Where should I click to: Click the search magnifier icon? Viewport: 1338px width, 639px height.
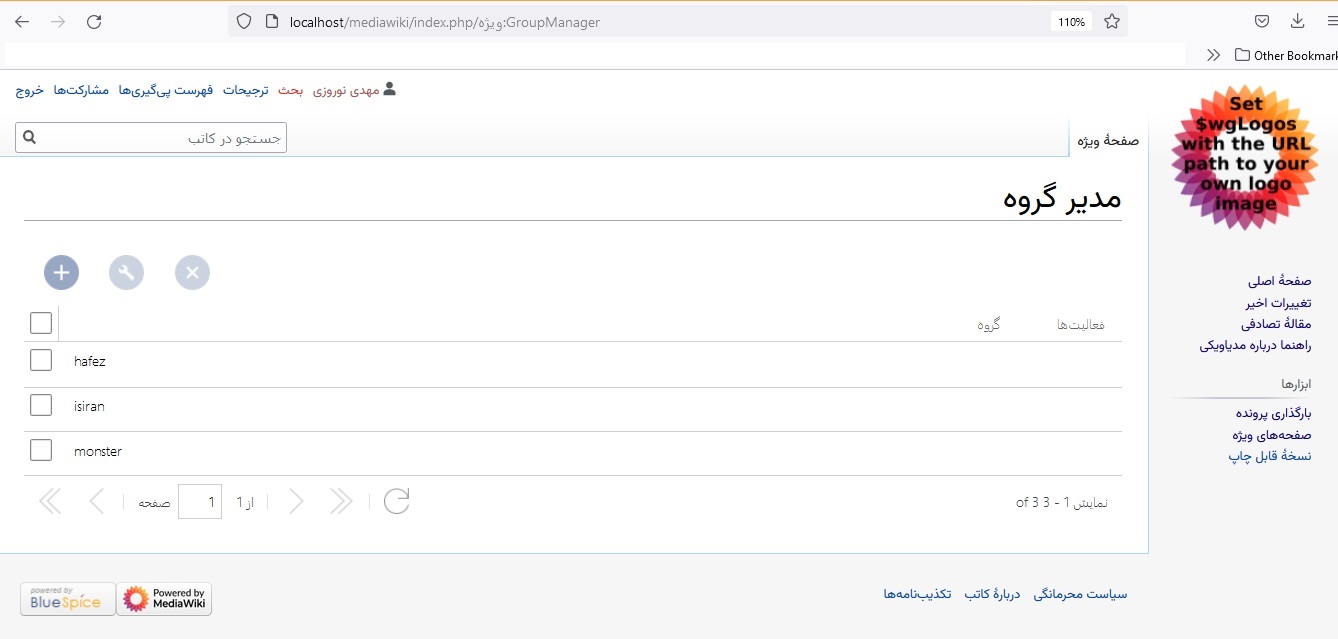[x=29, y=138]
